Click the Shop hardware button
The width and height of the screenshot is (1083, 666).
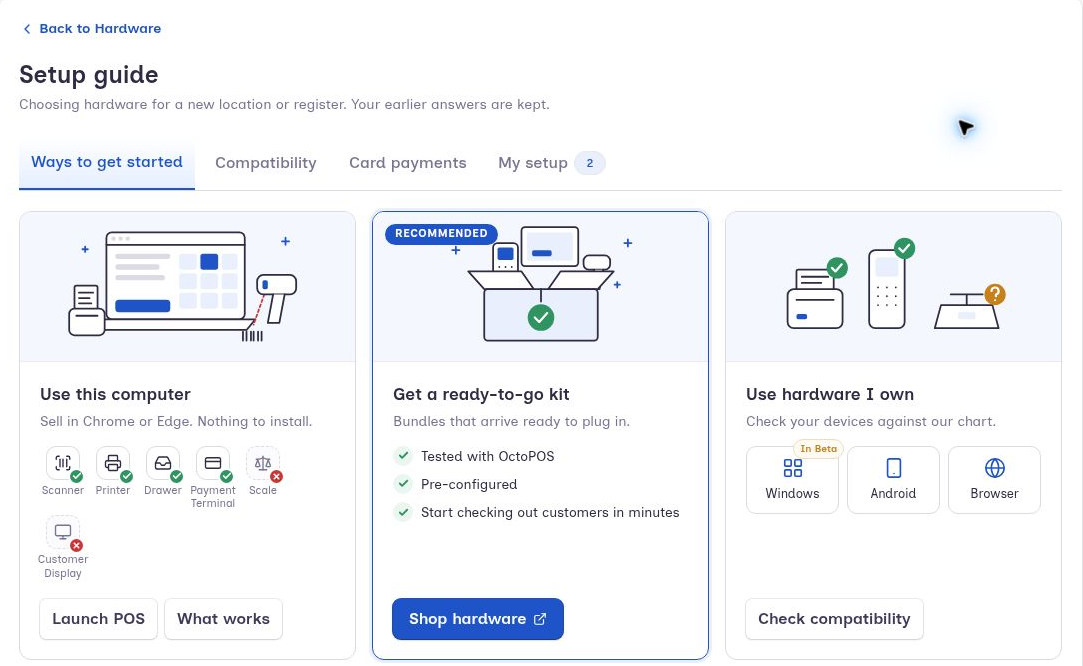(x=478, y=619)
